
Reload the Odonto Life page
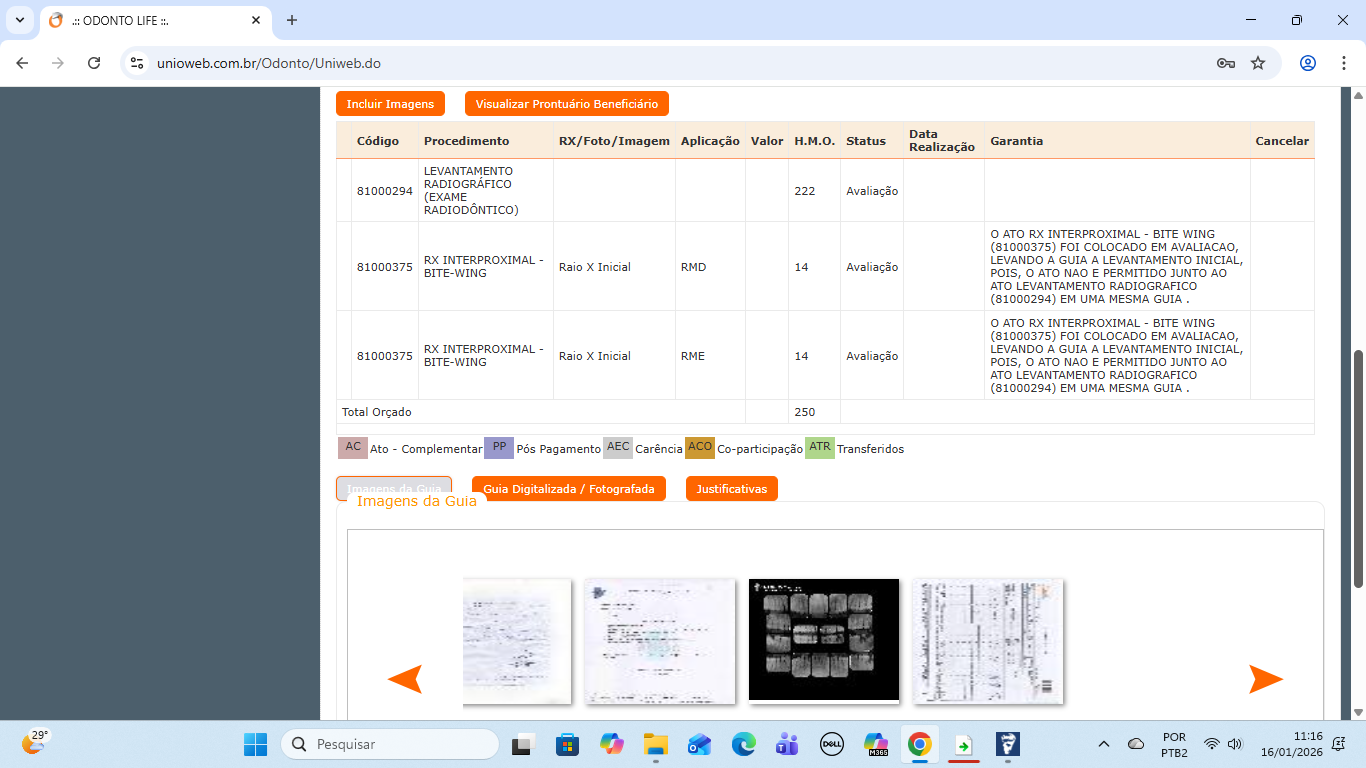pyautogui.click(x=94, y=63)
